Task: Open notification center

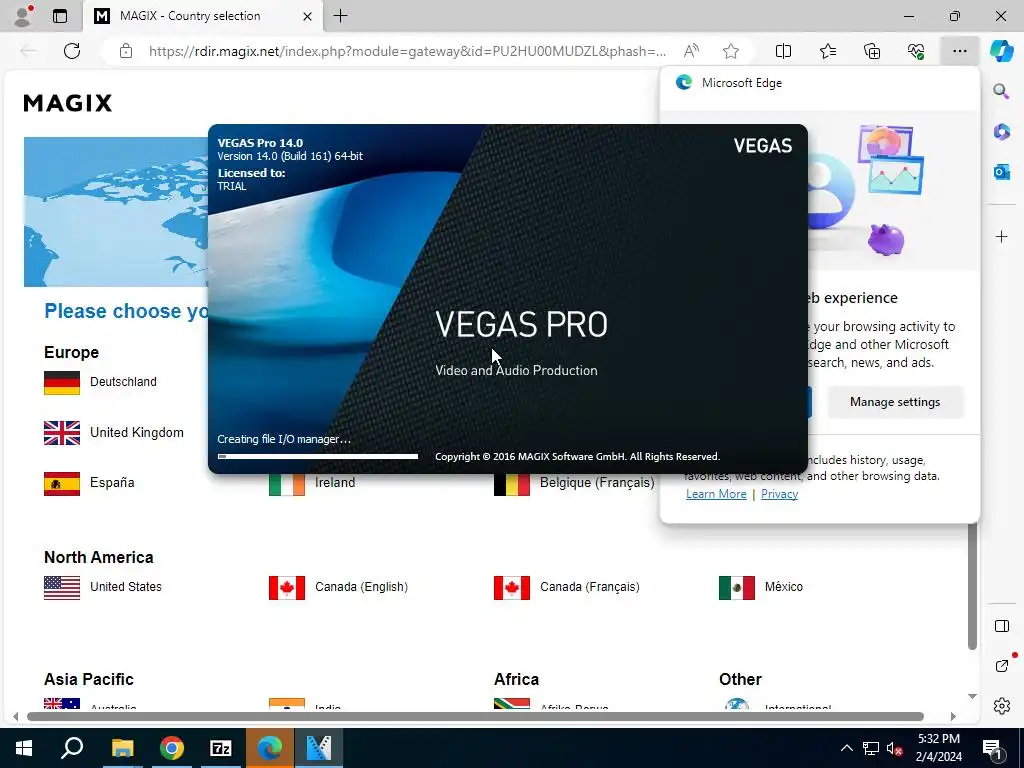Action: click(x=993, y=748)
